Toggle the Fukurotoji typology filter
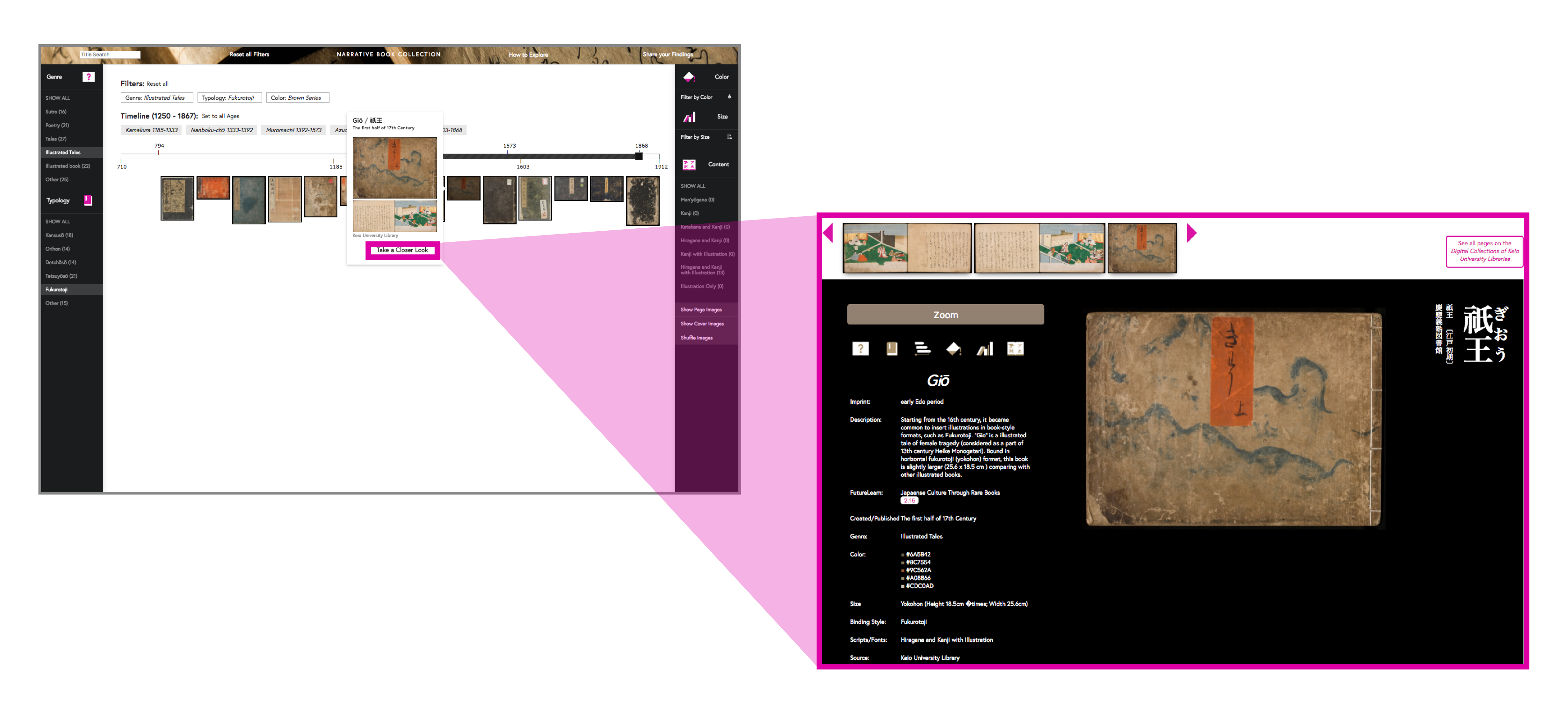Image resolution: width=1568 pixels, height=719 pixels. point(72,290)
